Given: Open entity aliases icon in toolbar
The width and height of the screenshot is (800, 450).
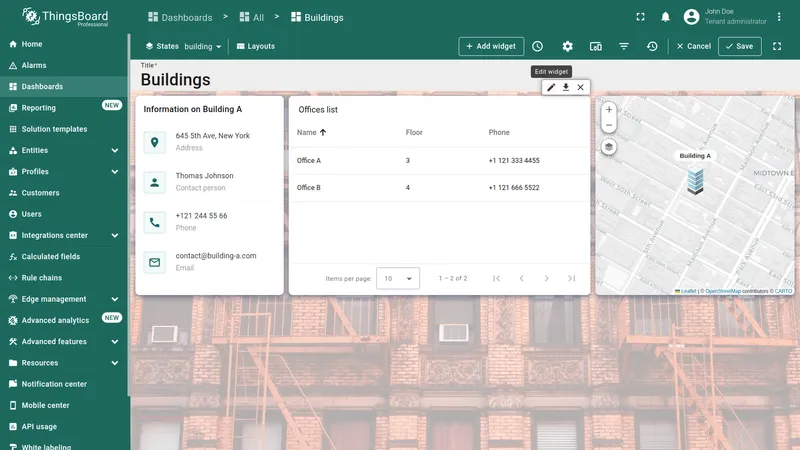Looking at the screenshot, I should point(595,46).
